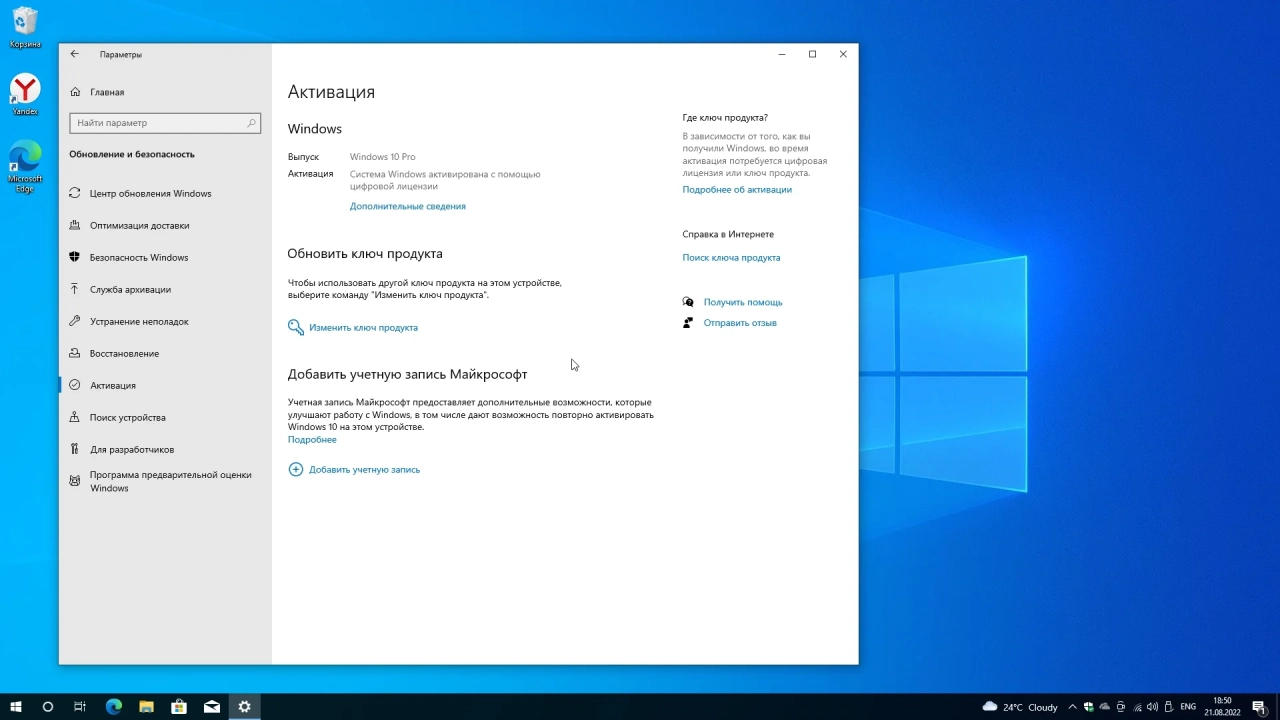Open File Explorer from the taskbar
This screenshot has height=720, width=1280.
(146, 707)
